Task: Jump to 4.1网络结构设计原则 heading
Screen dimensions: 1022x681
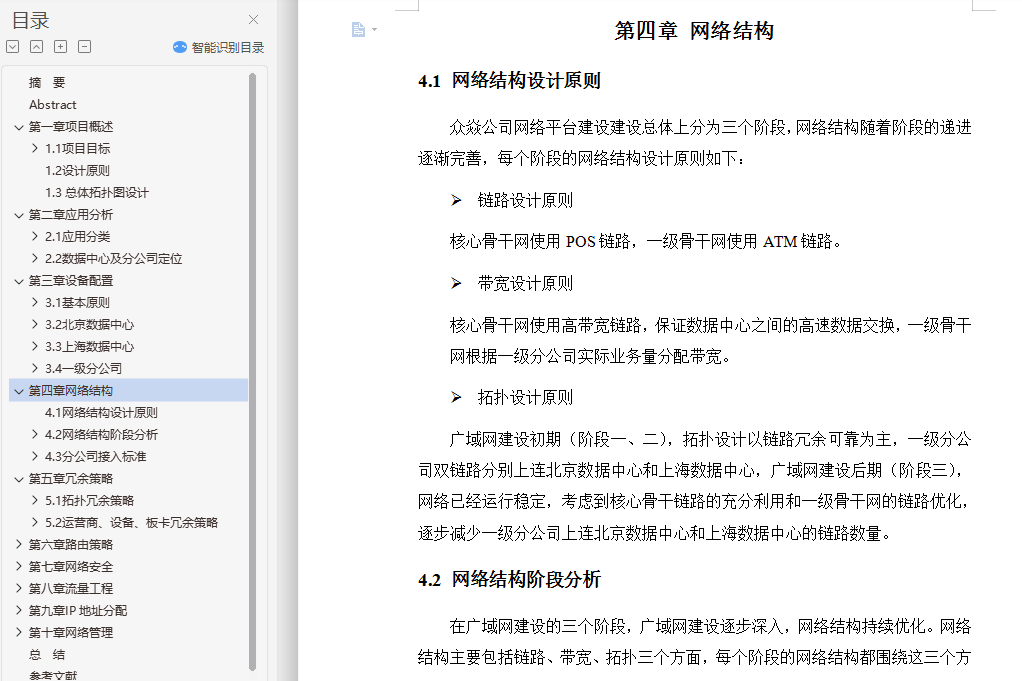Action: [x=101, y=413]
